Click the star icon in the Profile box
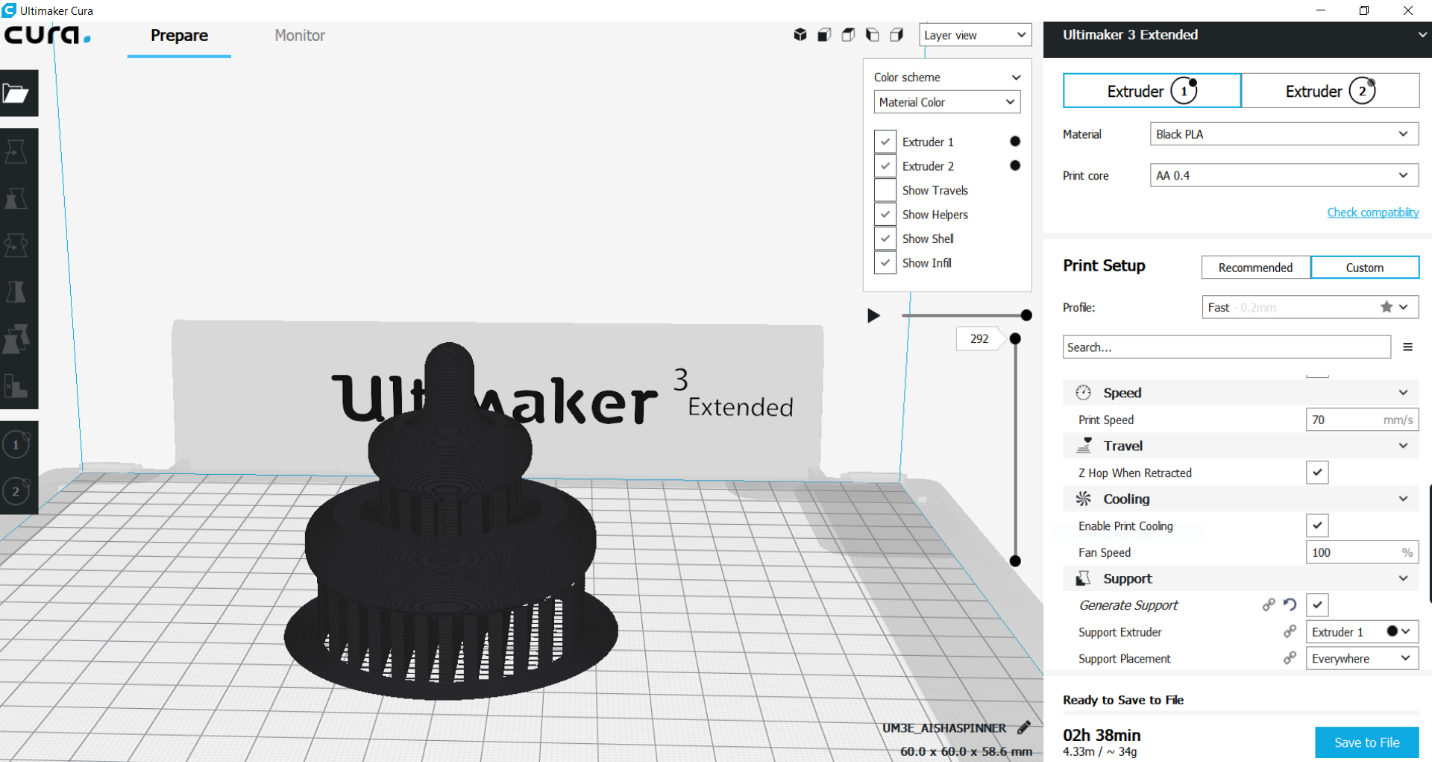 pyautogui.click(x=1386, y=307)
